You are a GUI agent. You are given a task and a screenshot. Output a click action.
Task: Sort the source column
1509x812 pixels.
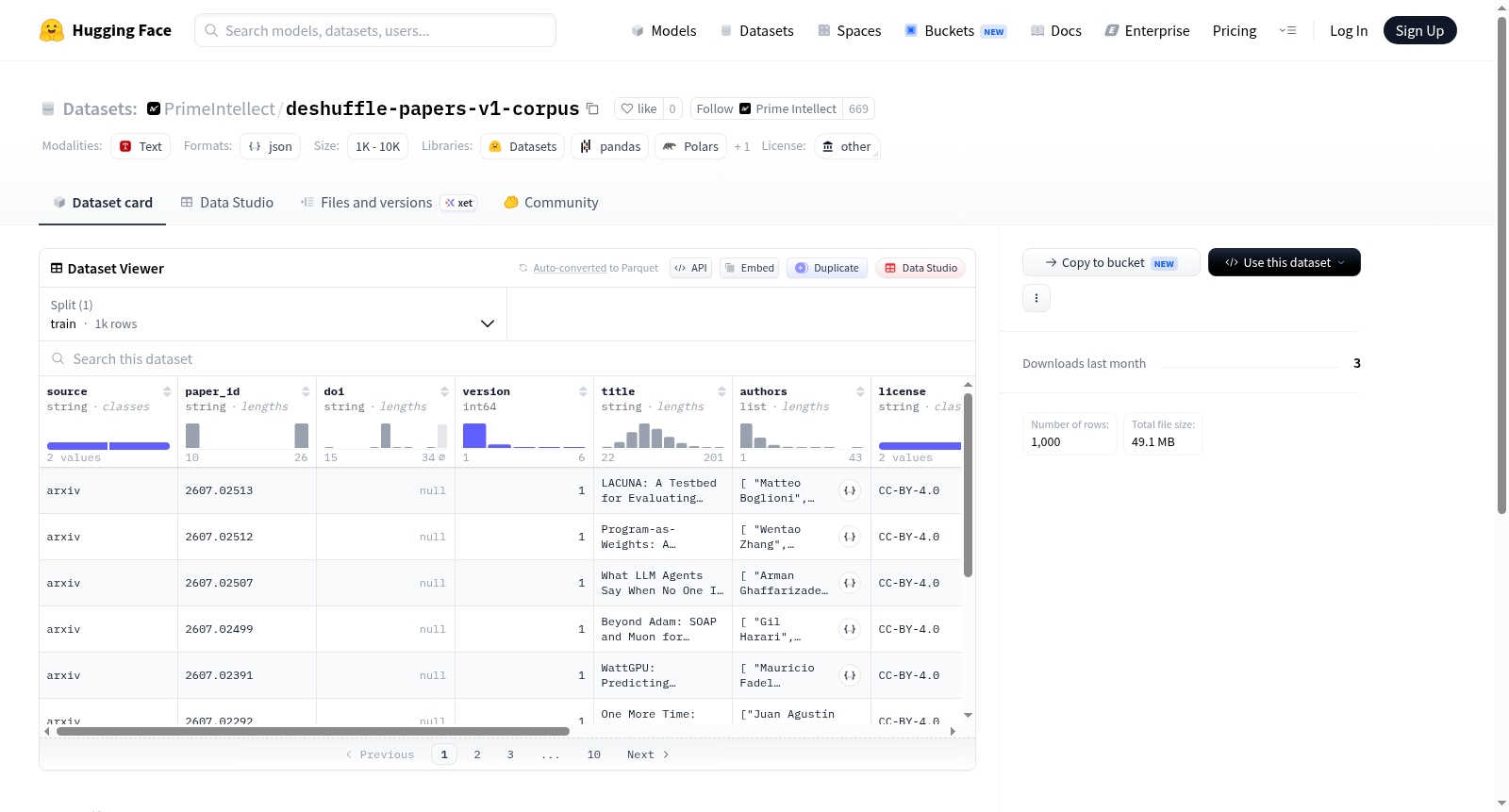(x=167, y=391)
